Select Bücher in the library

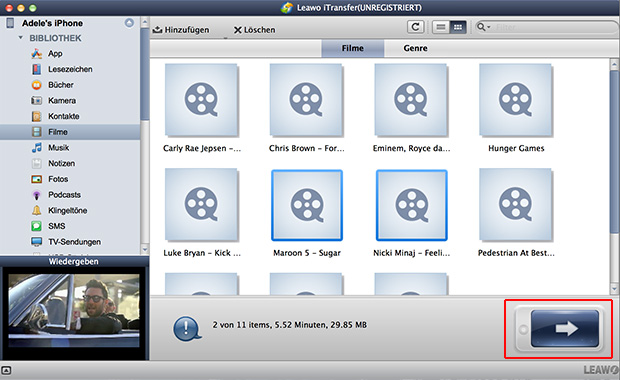(60, 85)
